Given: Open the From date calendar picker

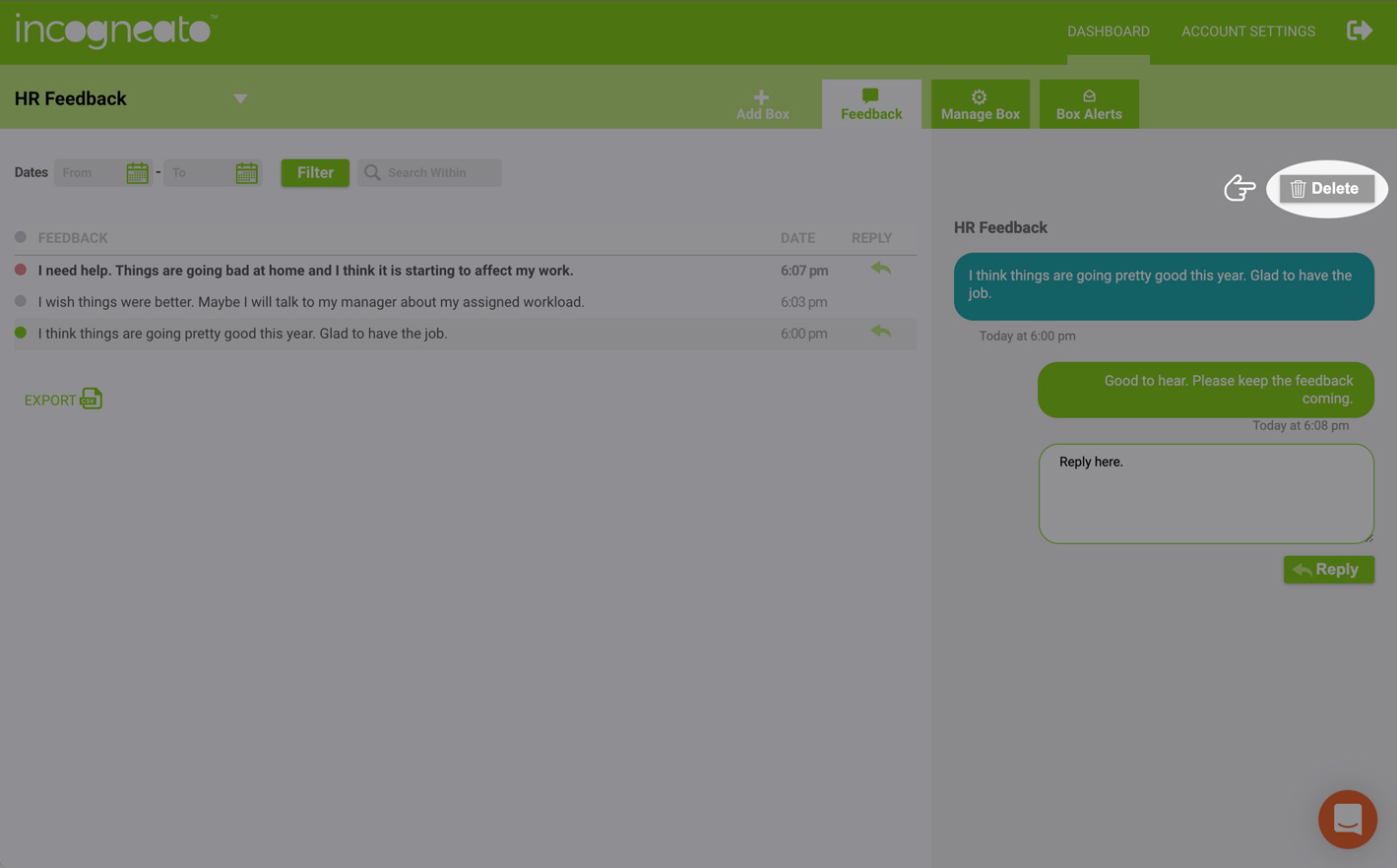Looking at the screenshot, I should click(x=137, y=173).
